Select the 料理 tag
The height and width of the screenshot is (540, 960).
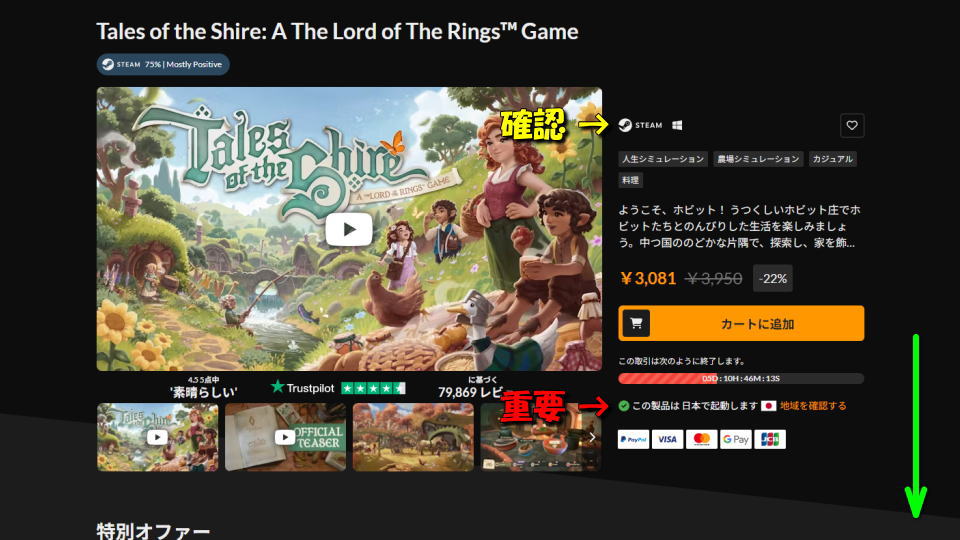coord(630,180)
